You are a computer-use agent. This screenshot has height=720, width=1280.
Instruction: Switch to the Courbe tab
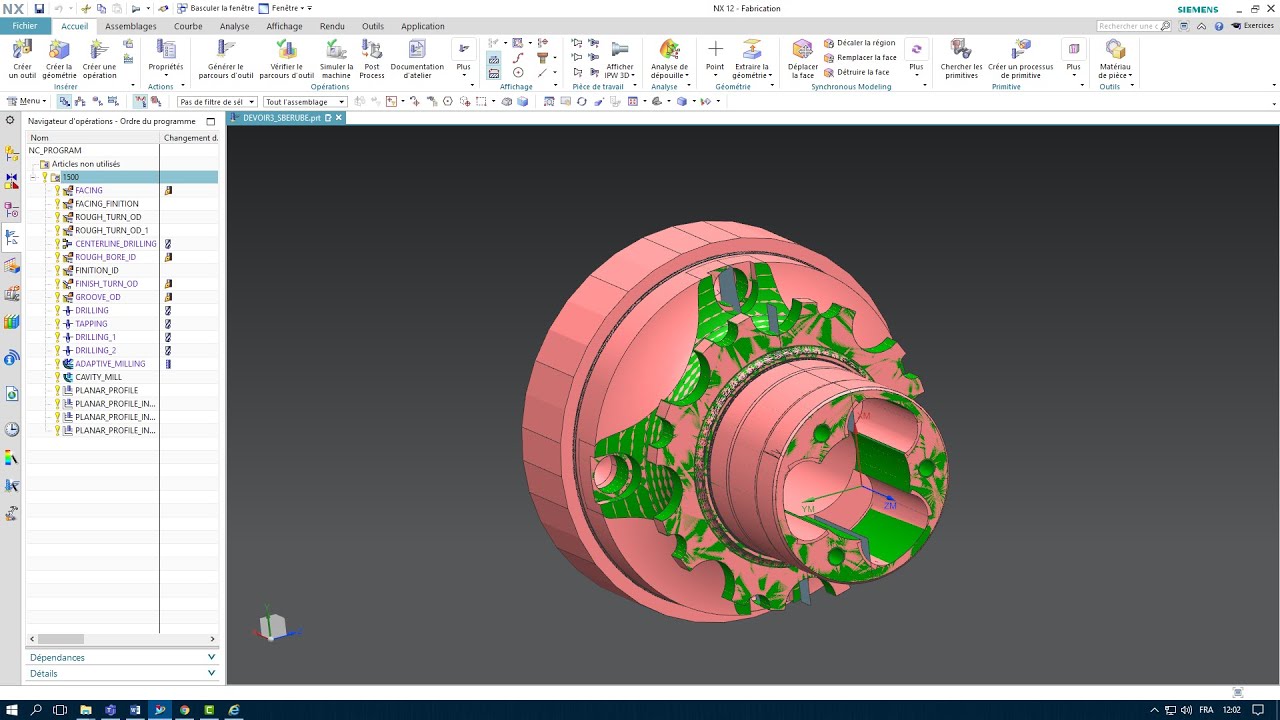coord(188,26)
